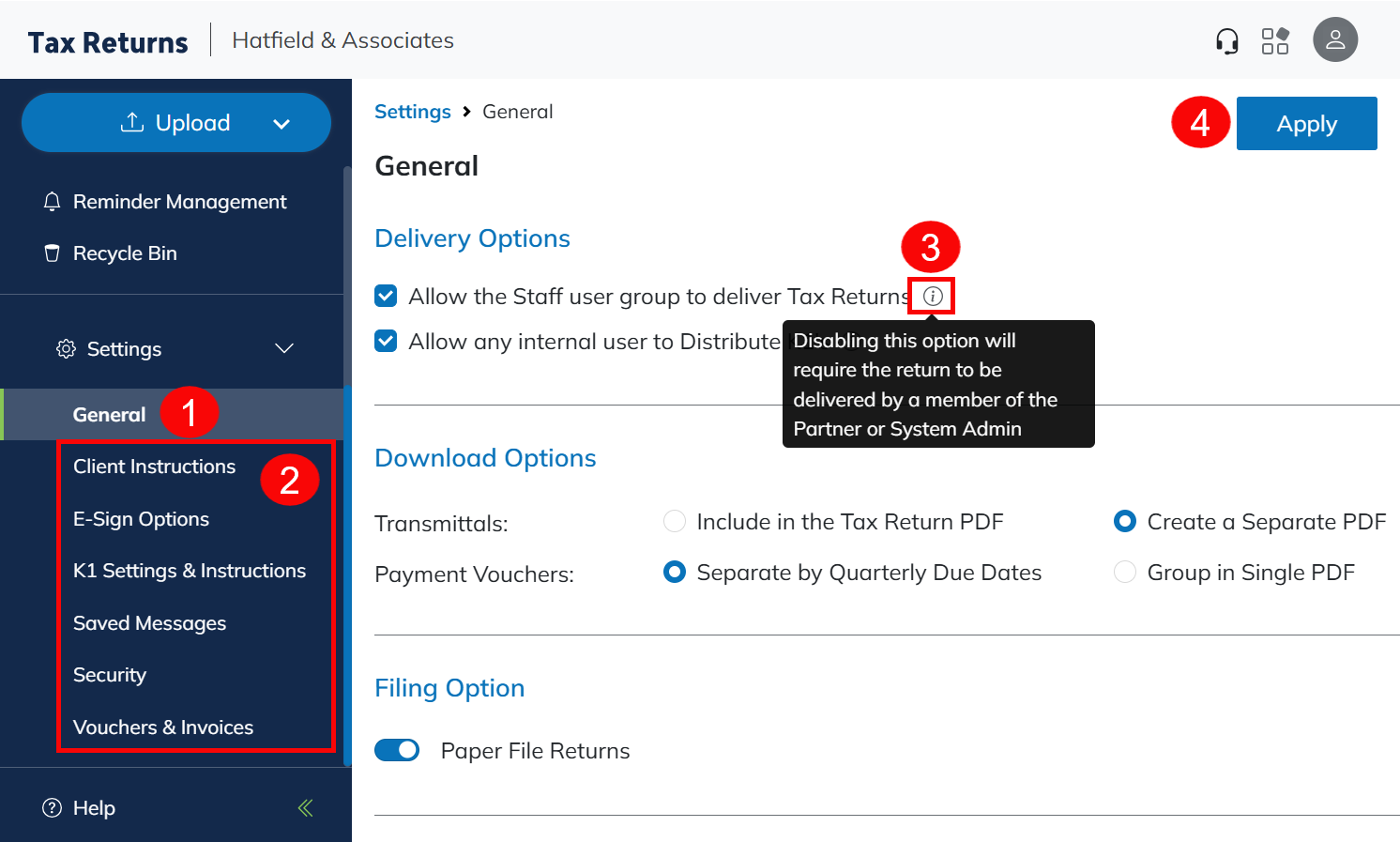Select Include in the Tax Return PDF
Screen dimensions: 1400x842
tap(674, 522)
